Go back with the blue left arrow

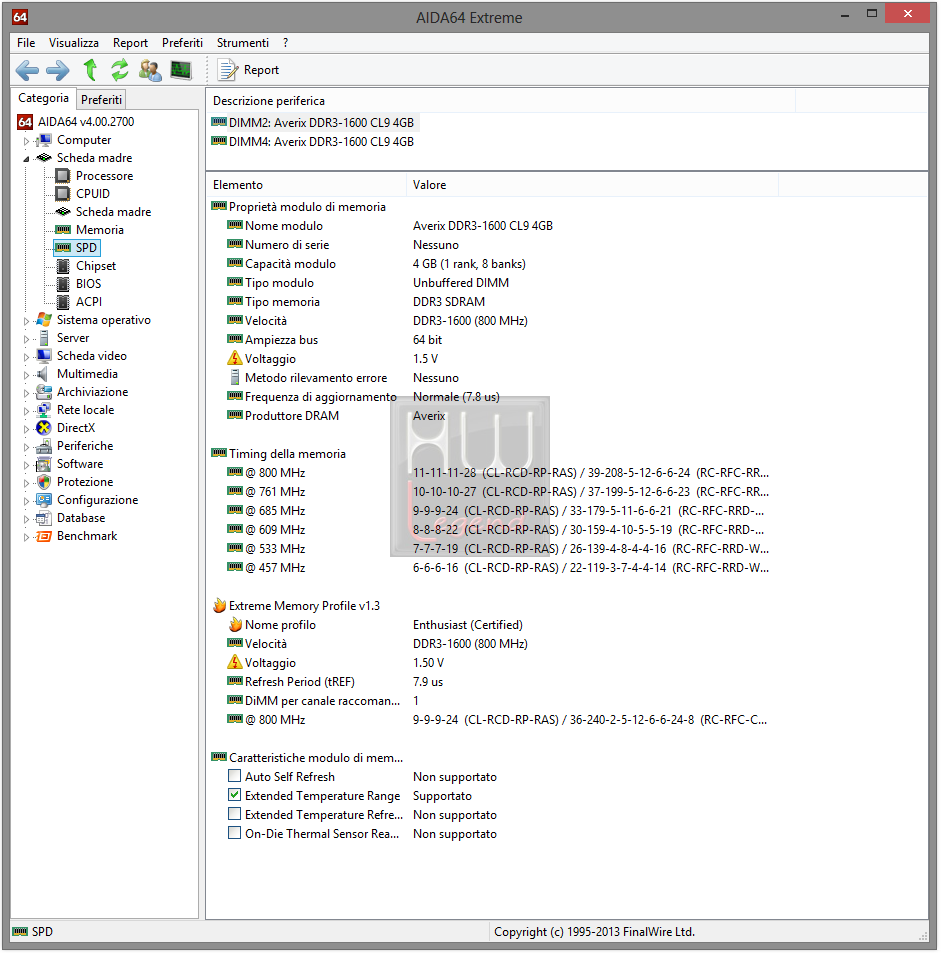[x=27, y=71]
